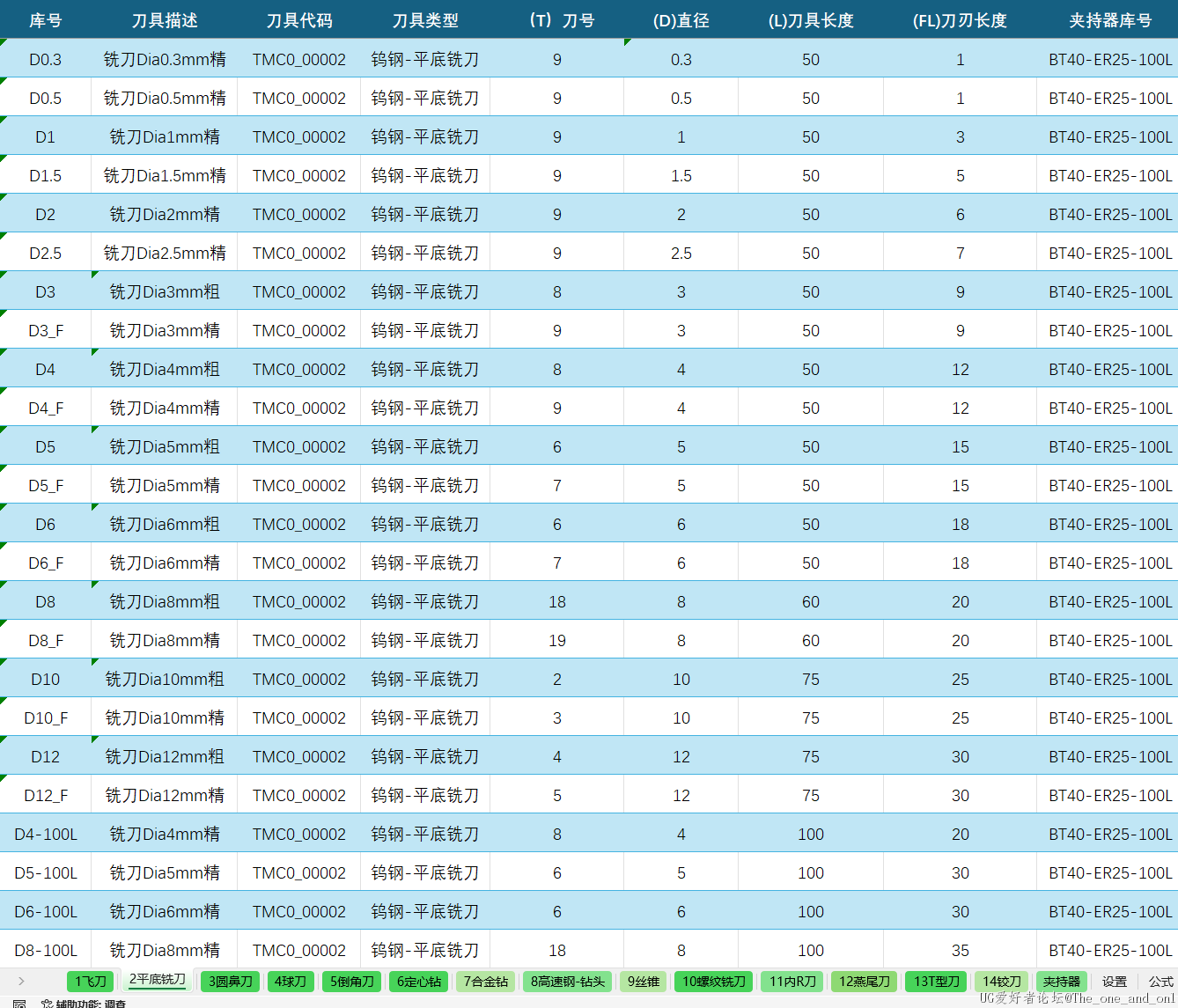The height and width of the screenshot is (1008, 1178).
Task: Open the 设置 sheet tab
Action: pyautogui.click(x=1115, y=981)
